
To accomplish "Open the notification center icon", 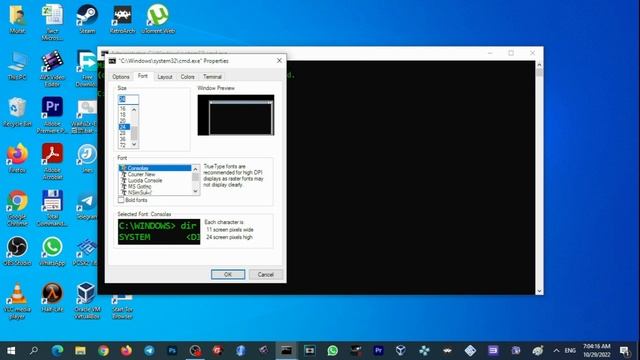I will [624, 351].
